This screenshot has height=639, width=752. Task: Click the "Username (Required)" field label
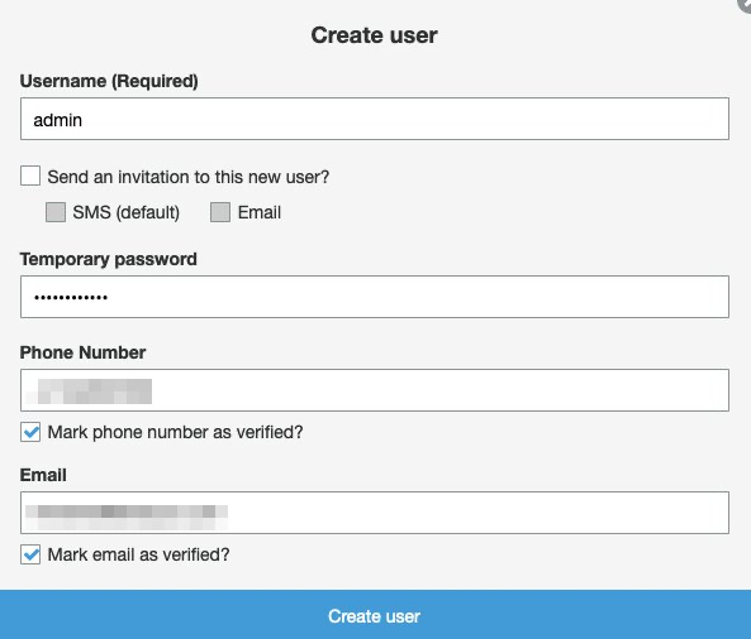pyautogui.click(x=109, y=82)
